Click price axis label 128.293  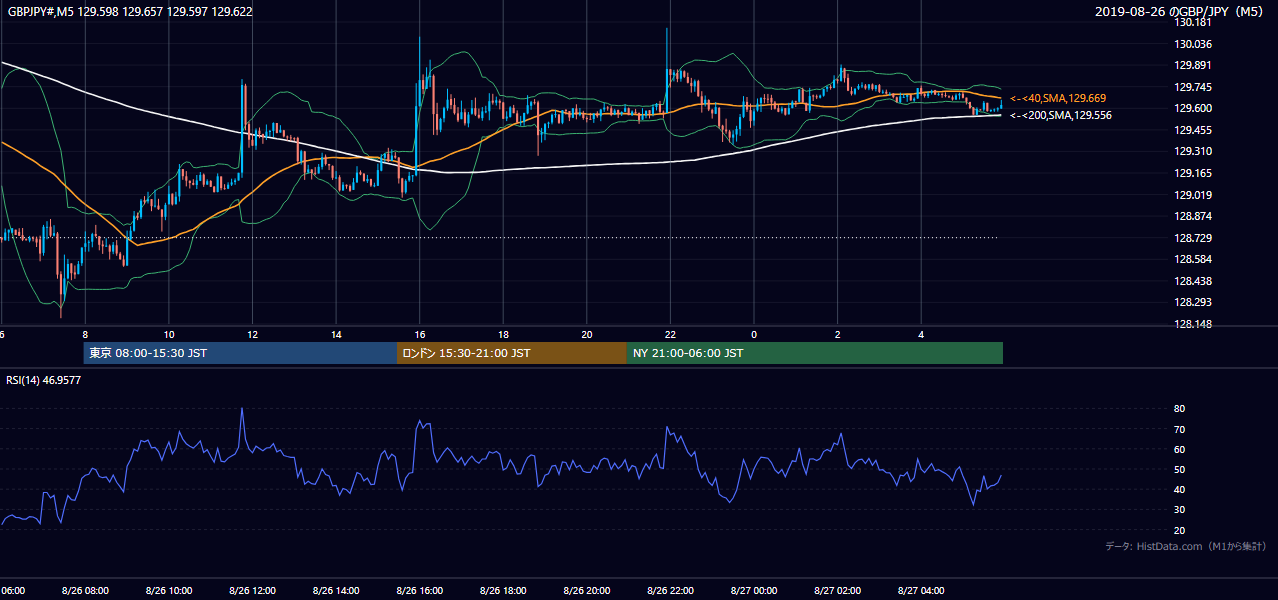pos(1194,302)
